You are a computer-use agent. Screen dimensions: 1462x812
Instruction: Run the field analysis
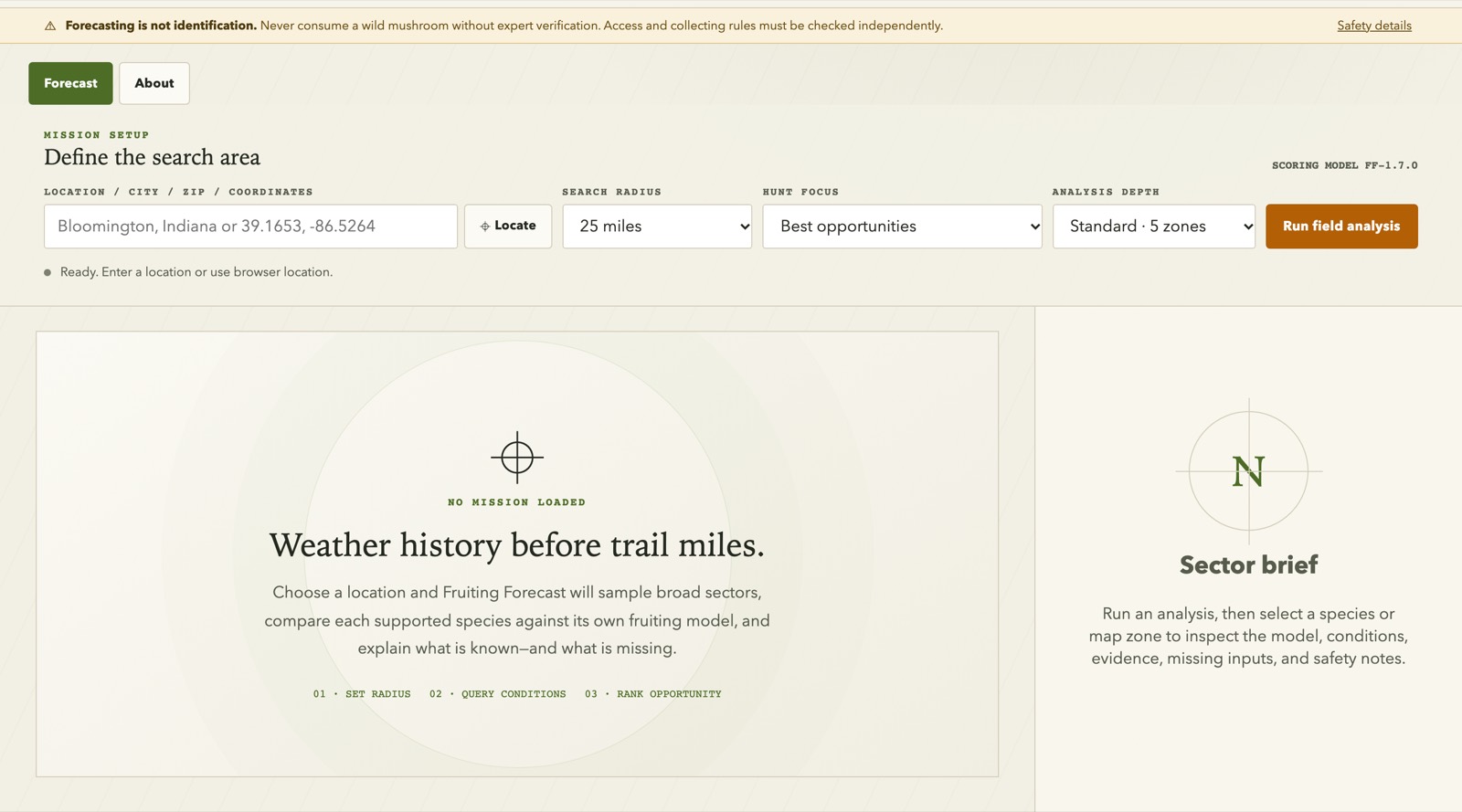(1341, 227)
